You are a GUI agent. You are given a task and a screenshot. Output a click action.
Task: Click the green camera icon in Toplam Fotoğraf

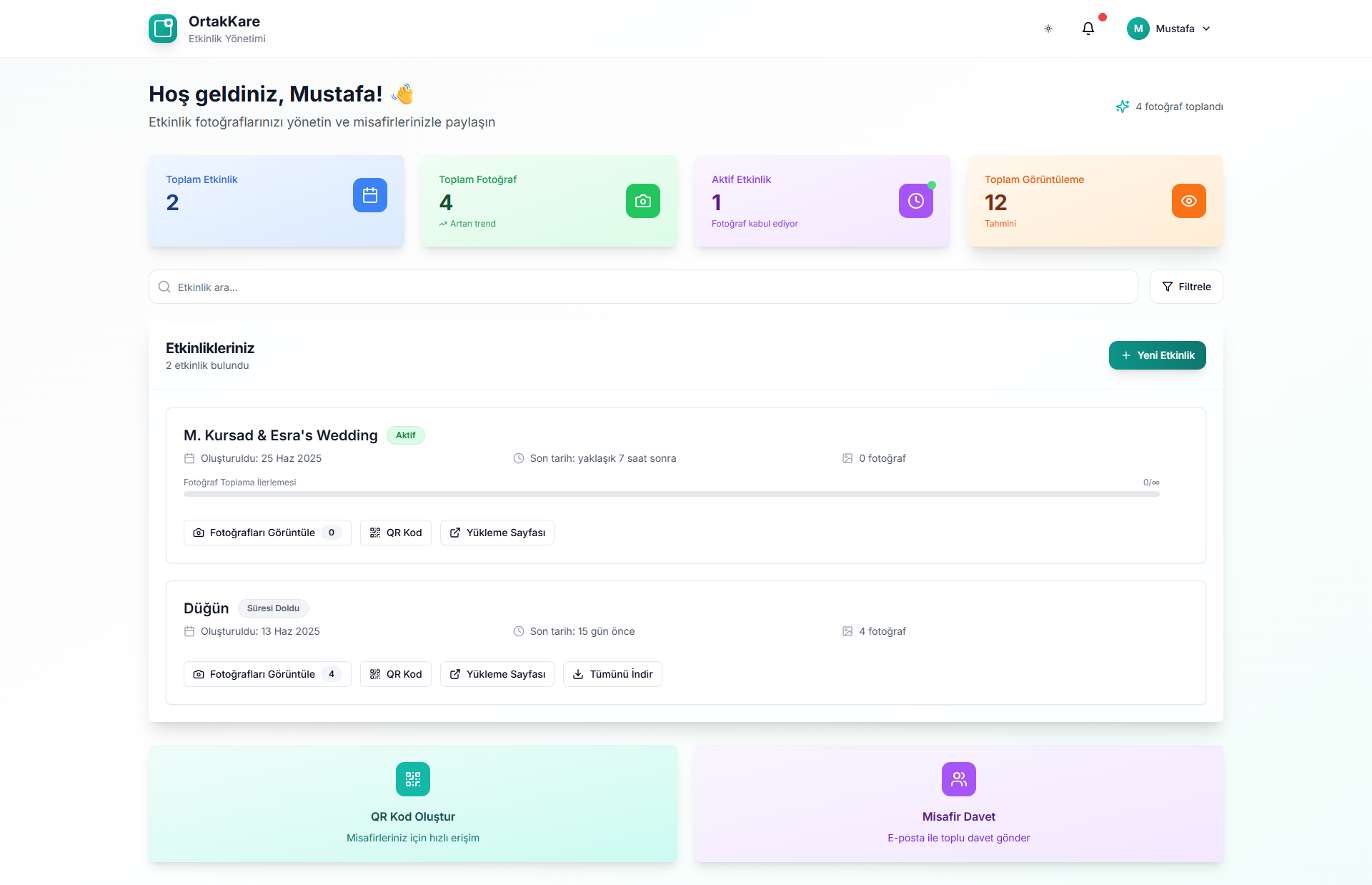point(642,201)
